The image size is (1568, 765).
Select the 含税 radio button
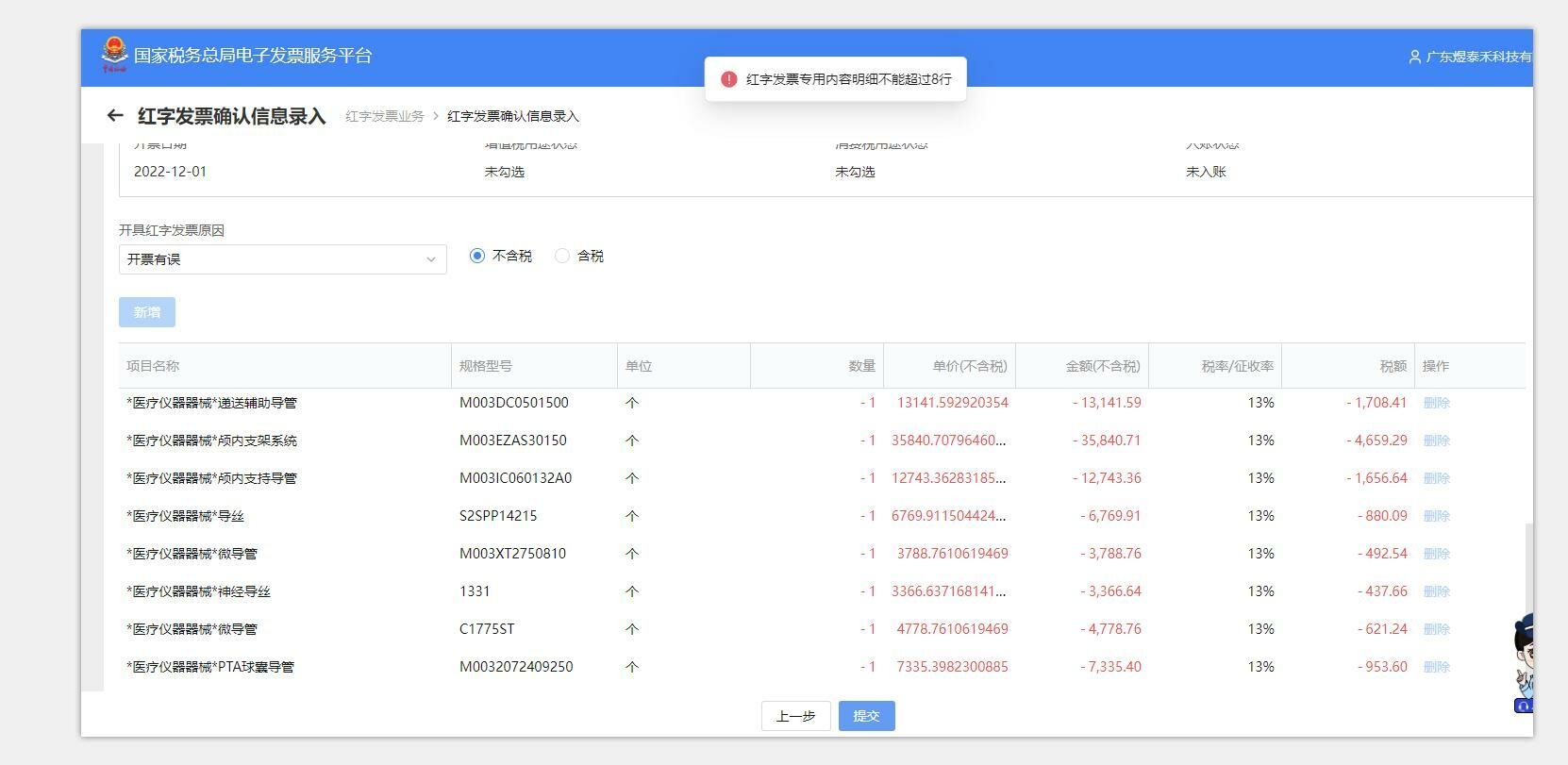562,257
